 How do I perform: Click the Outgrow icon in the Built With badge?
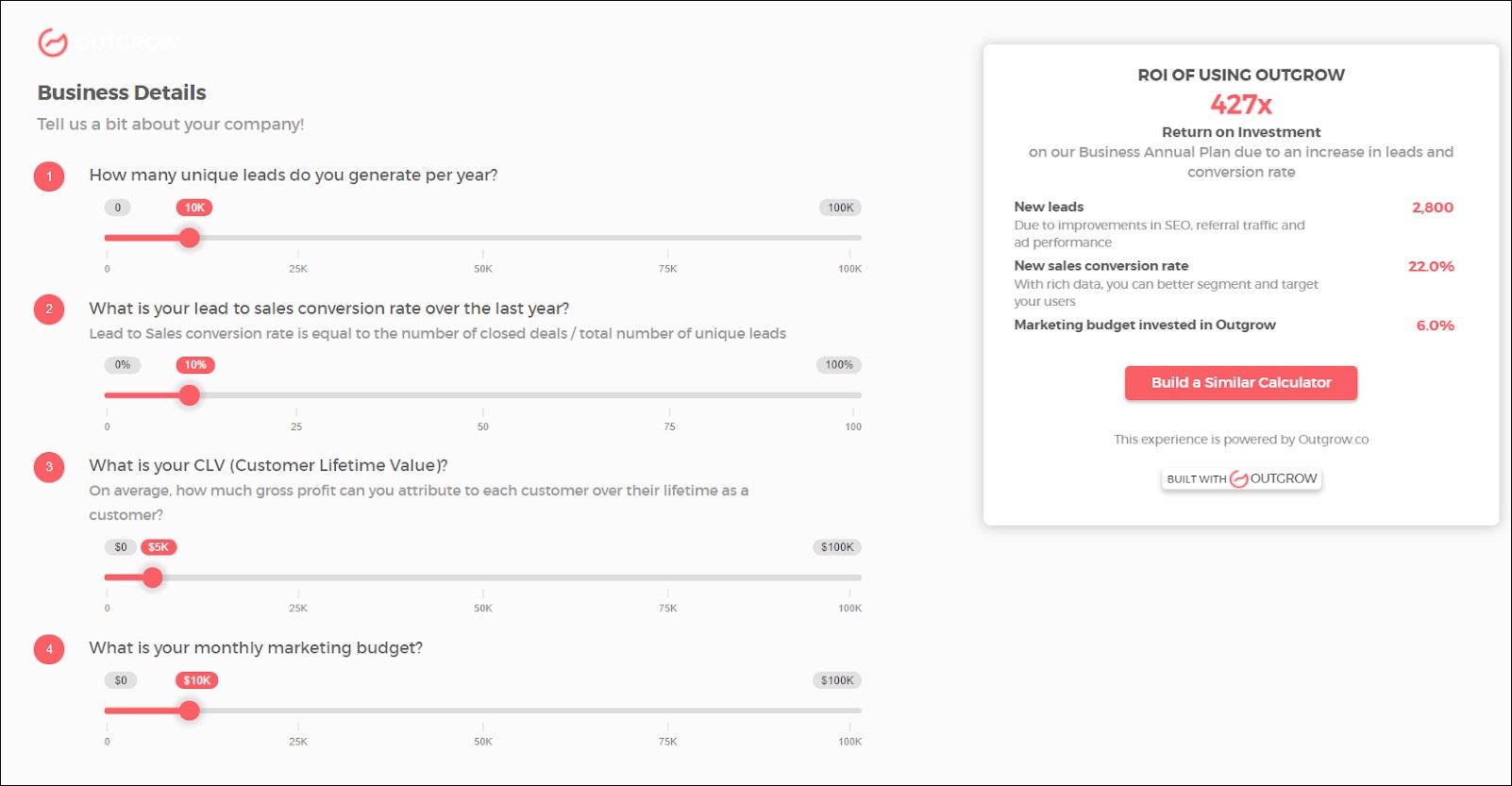coord(1238,479)
